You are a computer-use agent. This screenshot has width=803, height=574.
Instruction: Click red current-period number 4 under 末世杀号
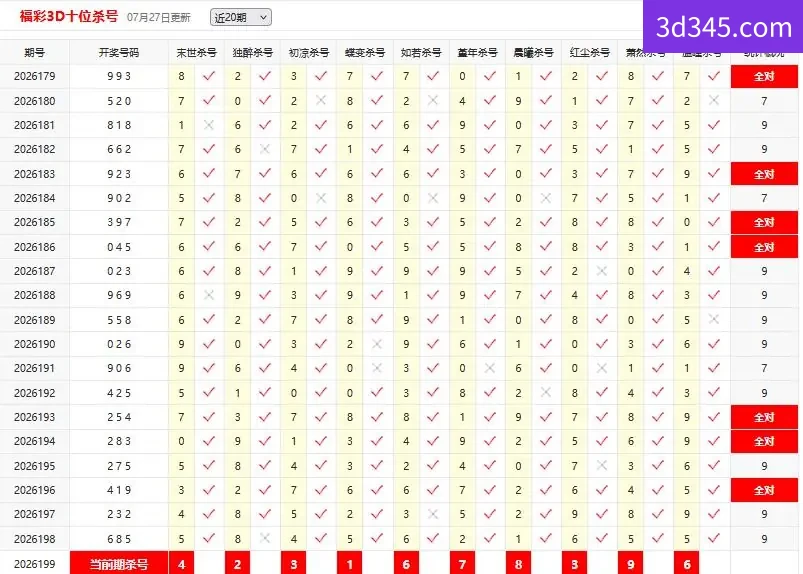(x=181, y=564)
